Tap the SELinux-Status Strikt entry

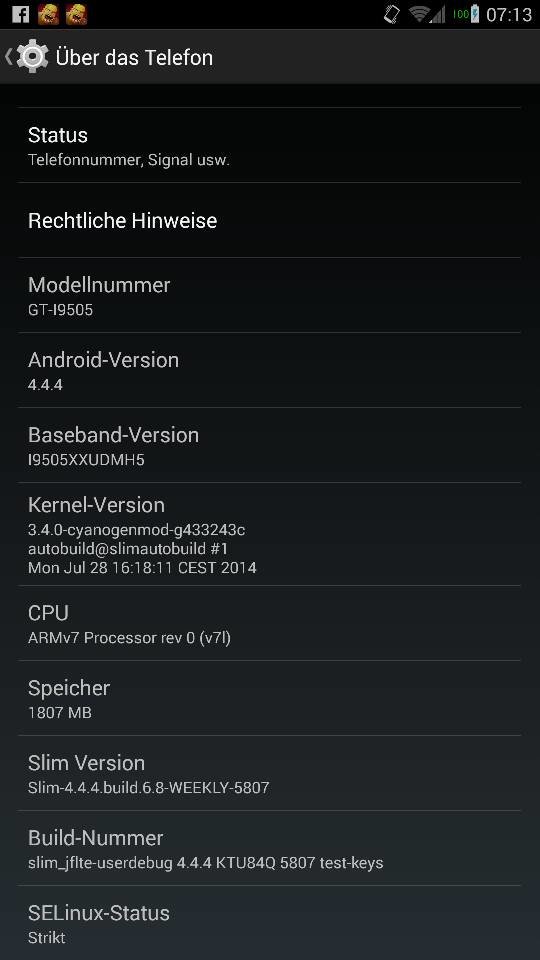click(269, 923)
